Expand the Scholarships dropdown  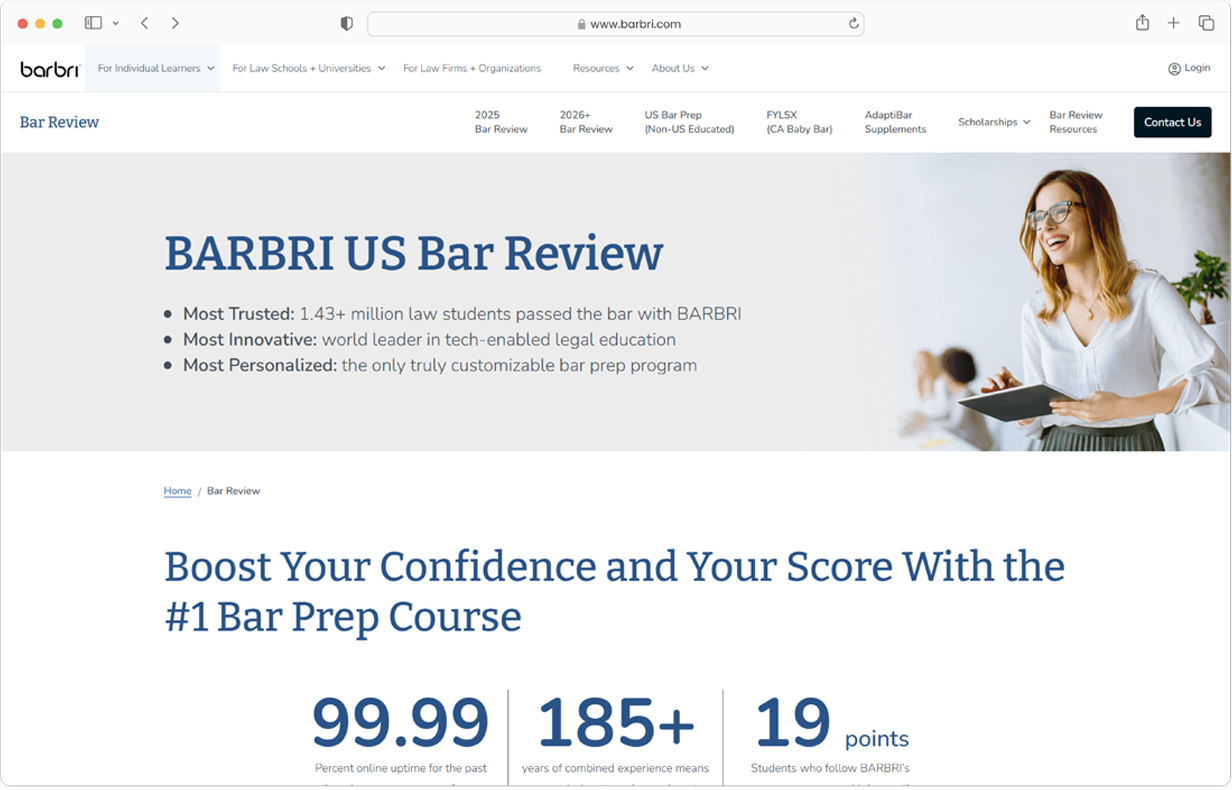[x=993, y=122]
